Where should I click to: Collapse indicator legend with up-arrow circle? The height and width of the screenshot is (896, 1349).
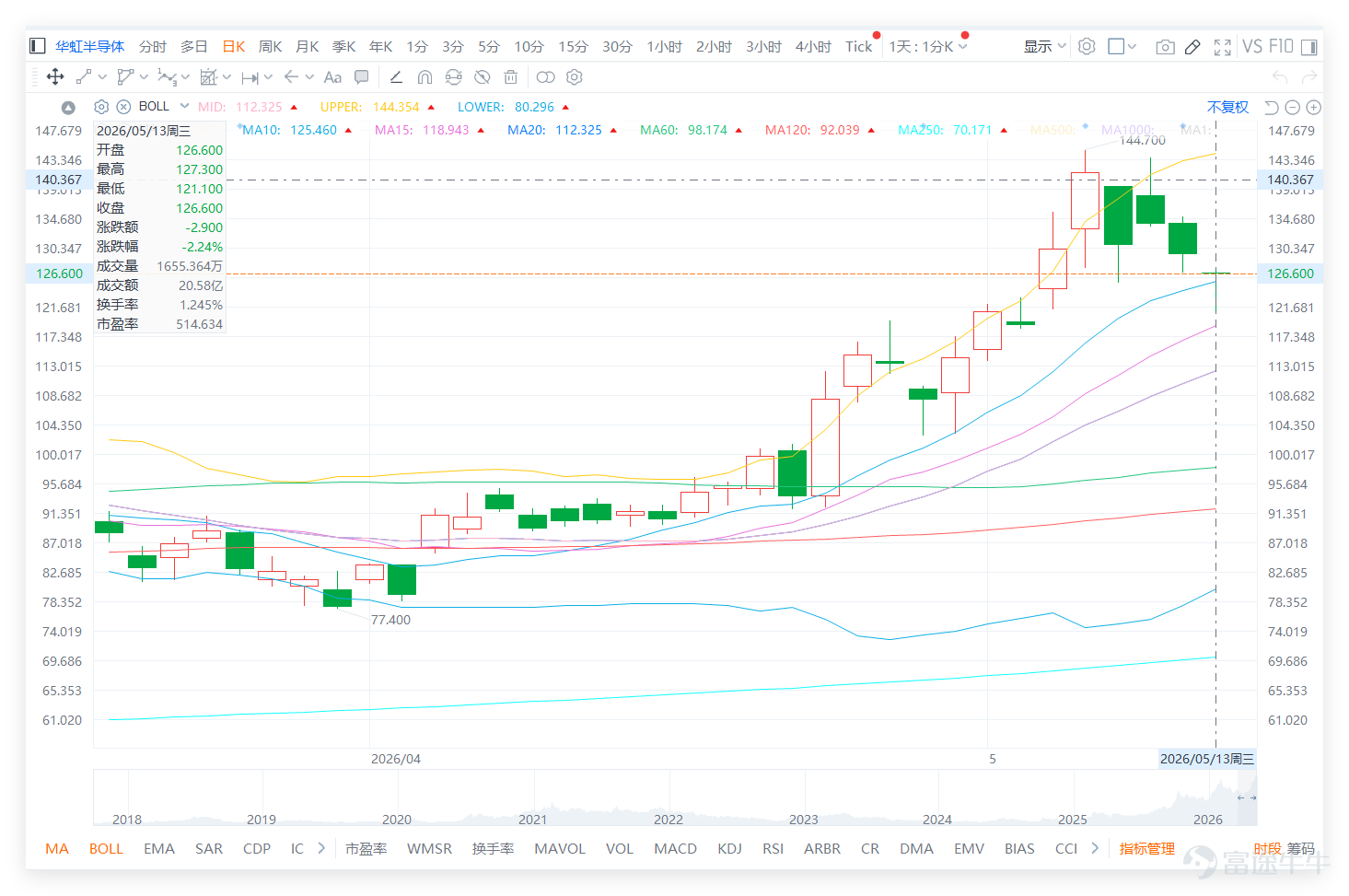[67, 108]
